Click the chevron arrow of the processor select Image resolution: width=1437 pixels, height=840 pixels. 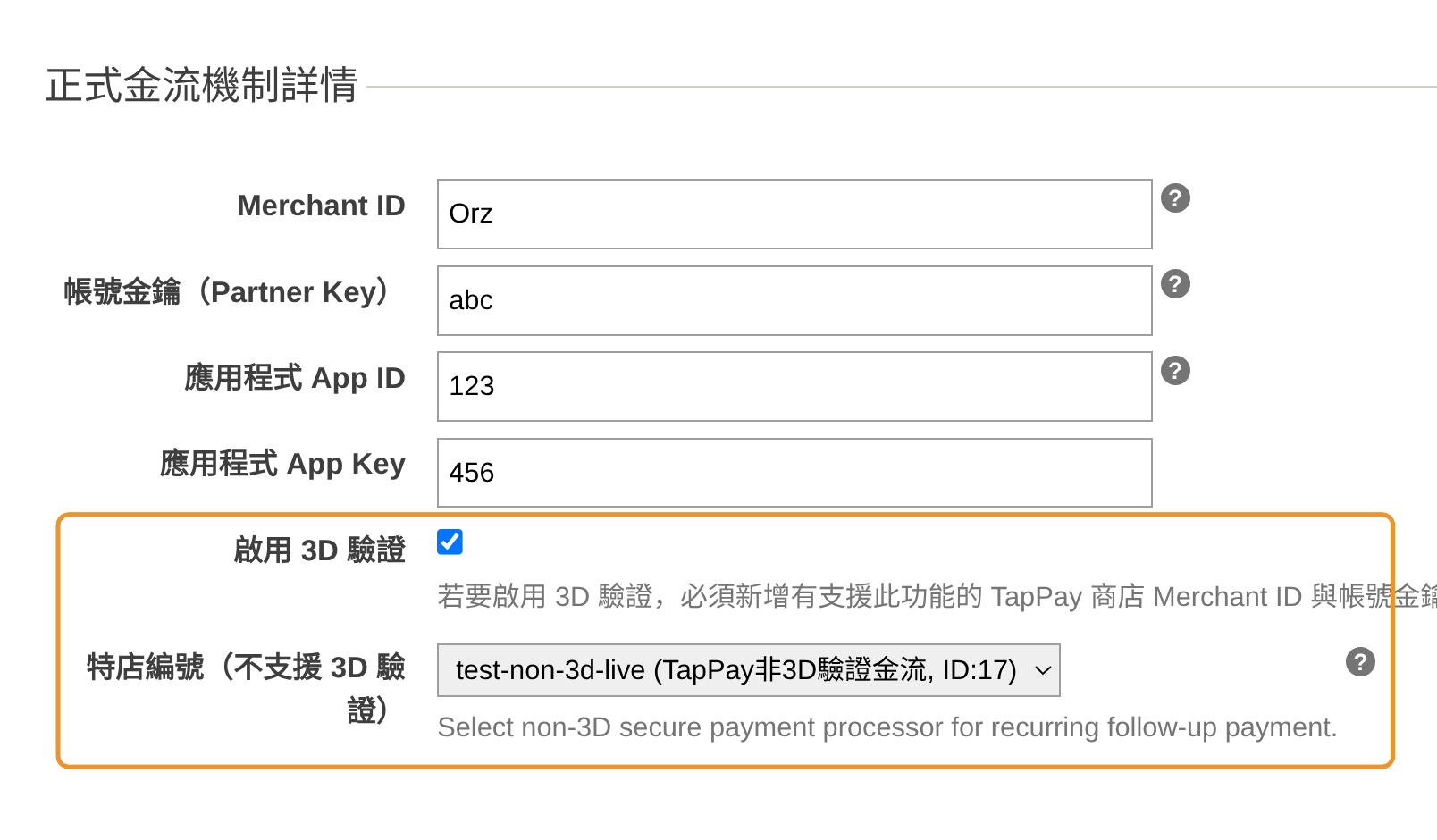1042,670
